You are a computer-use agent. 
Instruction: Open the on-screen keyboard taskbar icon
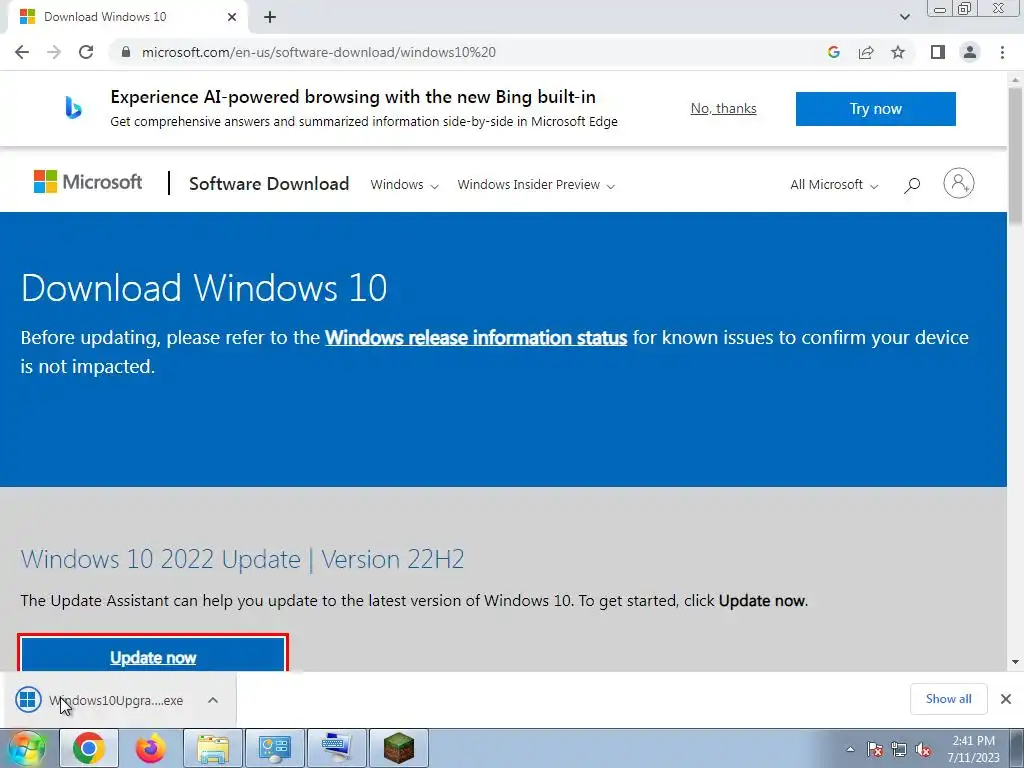click(336, 748)
